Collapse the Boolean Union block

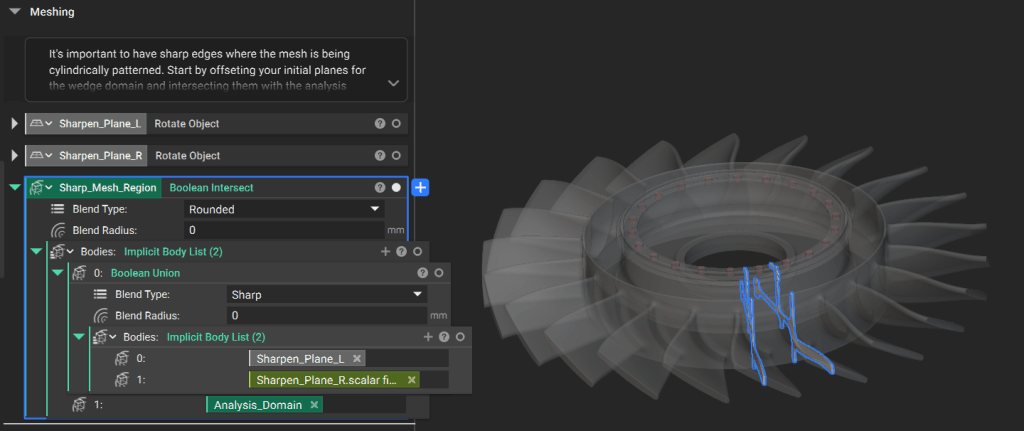57,273
